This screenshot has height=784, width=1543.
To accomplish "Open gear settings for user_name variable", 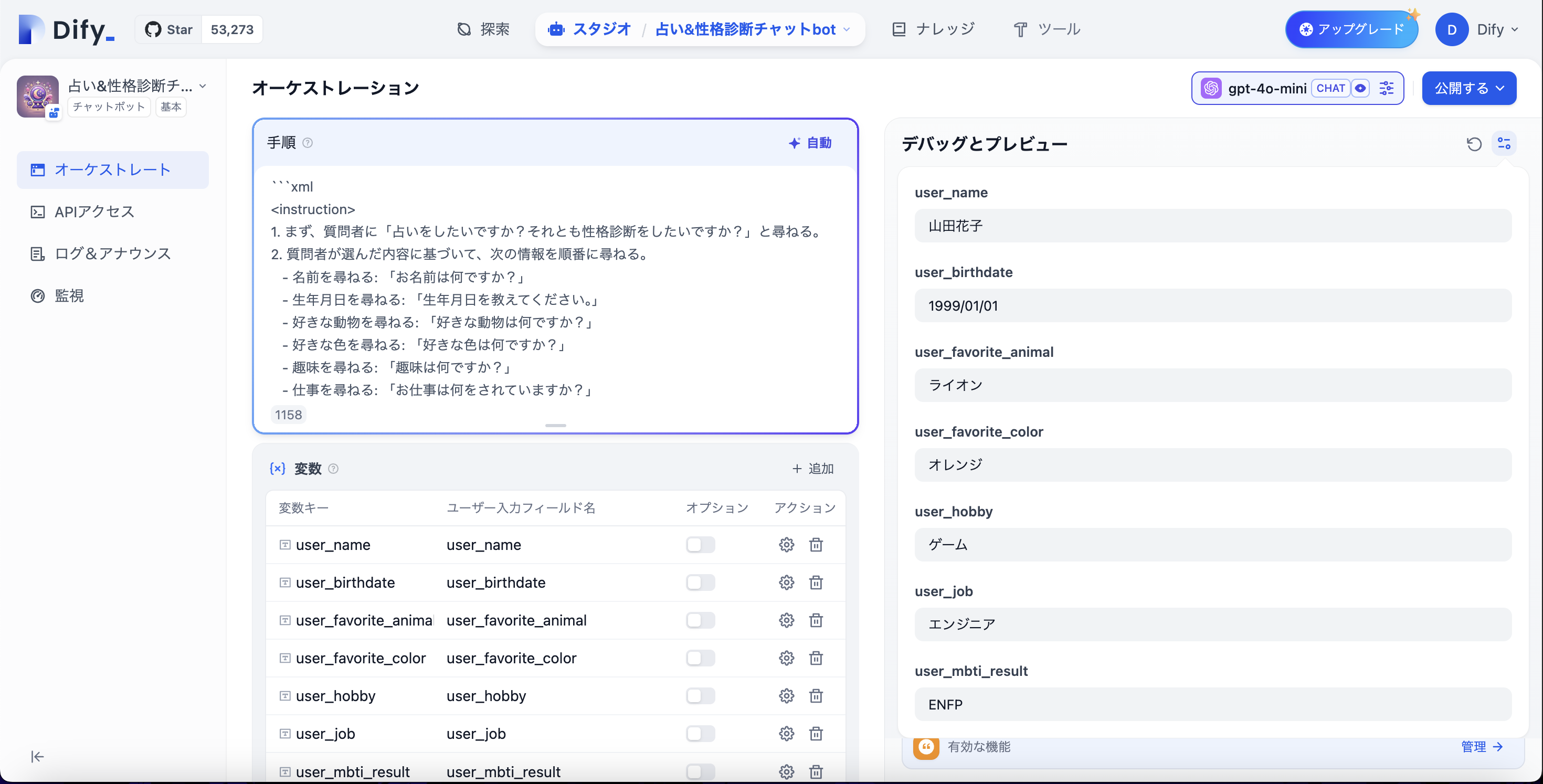I will 786,545.
